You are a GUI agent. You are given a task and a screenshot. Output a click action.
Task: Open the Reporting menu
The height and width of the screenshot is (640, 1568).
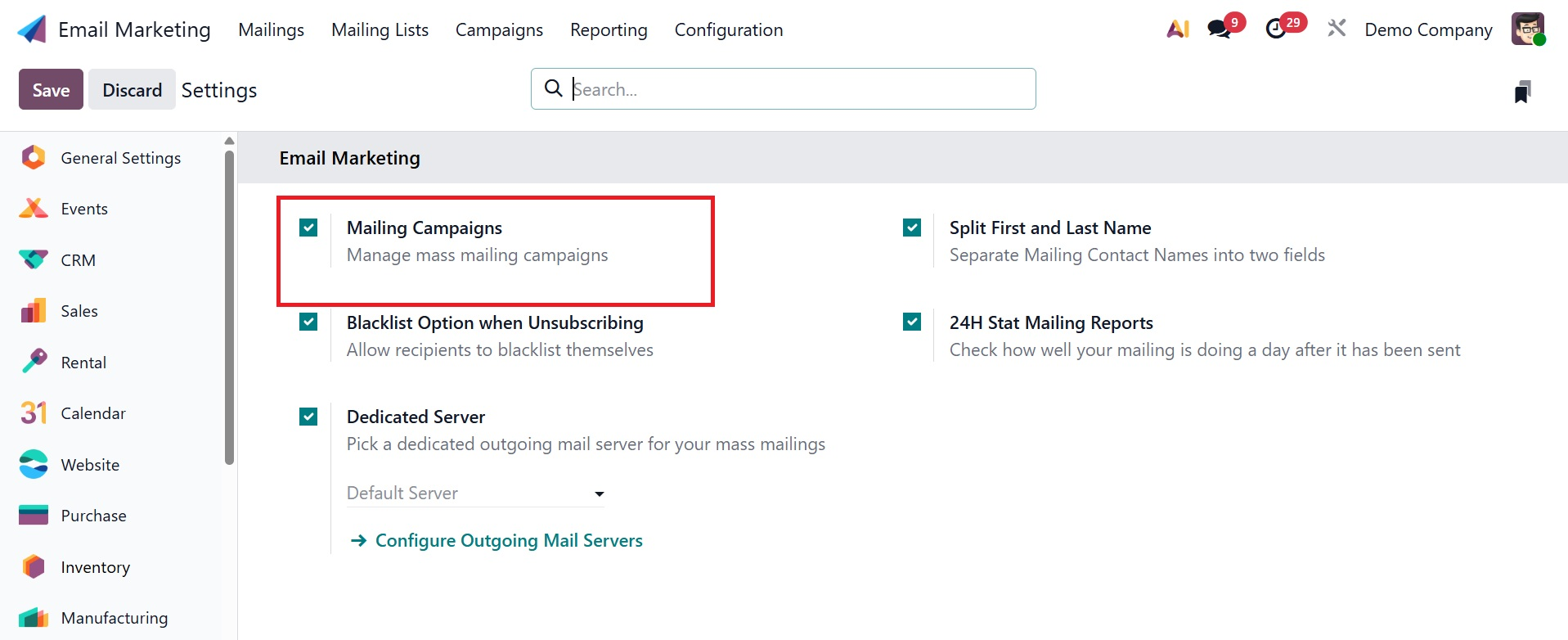click(609, 29)
